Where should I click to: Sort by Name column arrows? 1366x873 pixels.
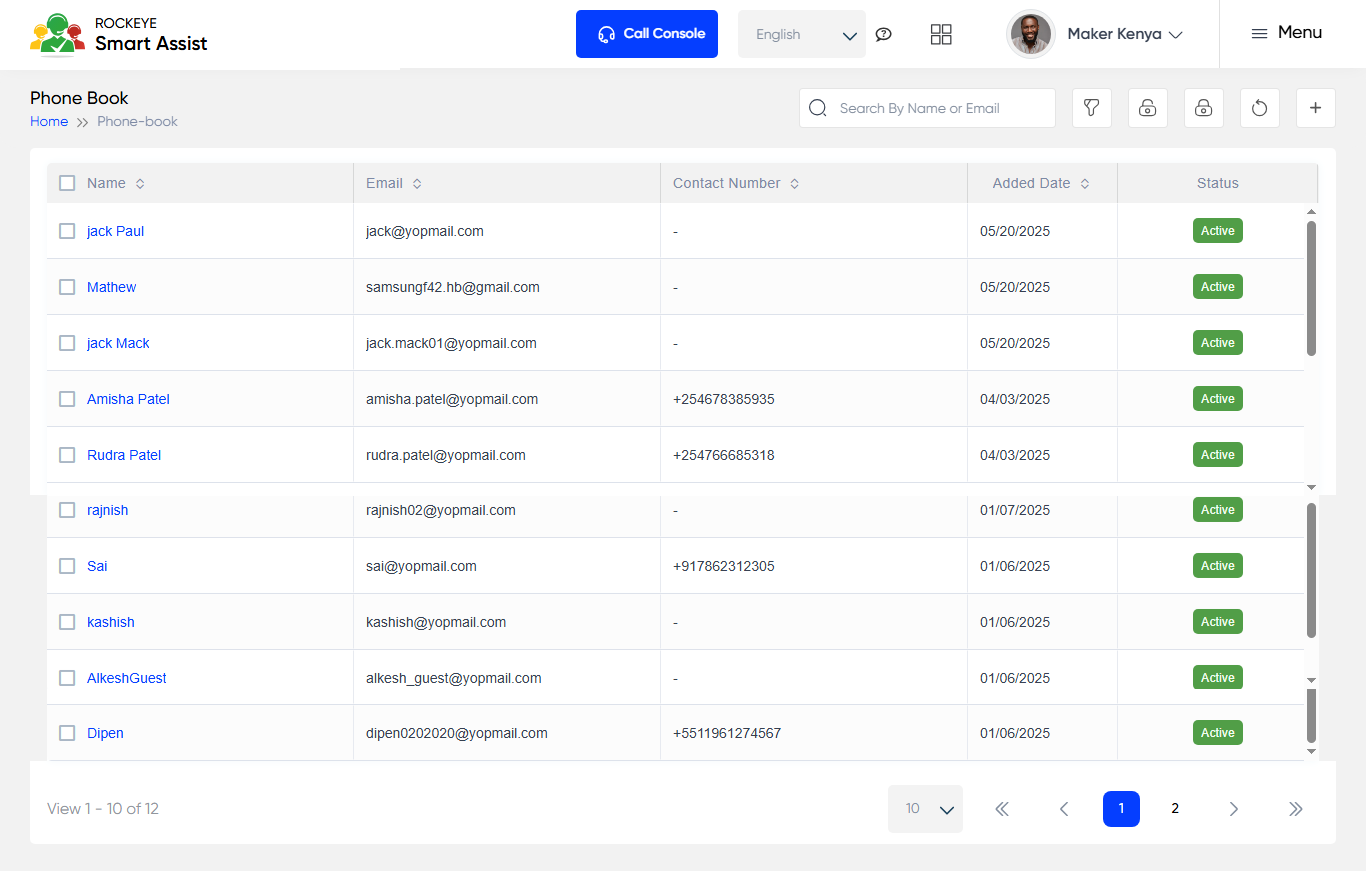[140, 184]
